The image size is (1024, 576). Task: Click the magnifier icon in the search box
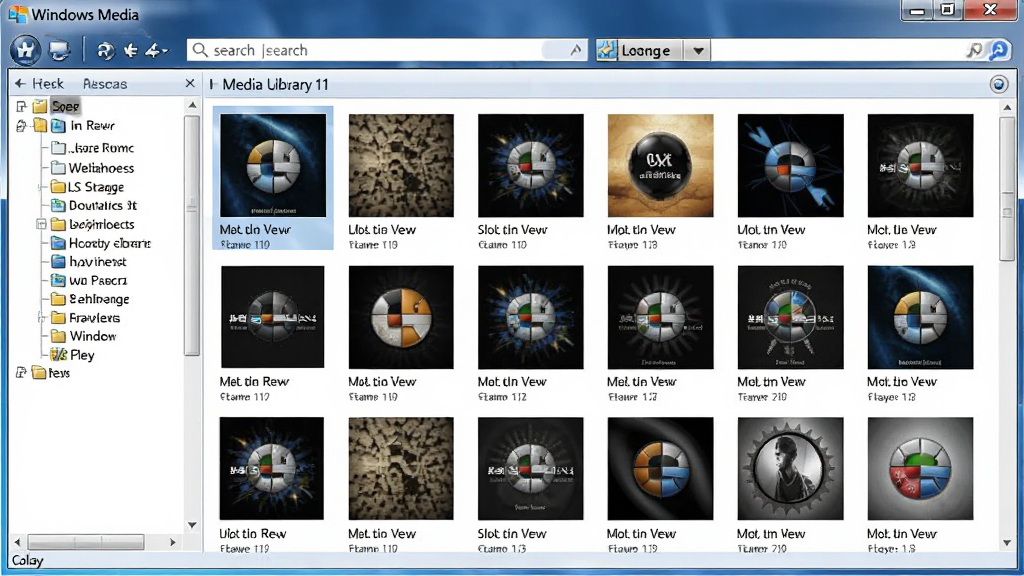(200, 50)
